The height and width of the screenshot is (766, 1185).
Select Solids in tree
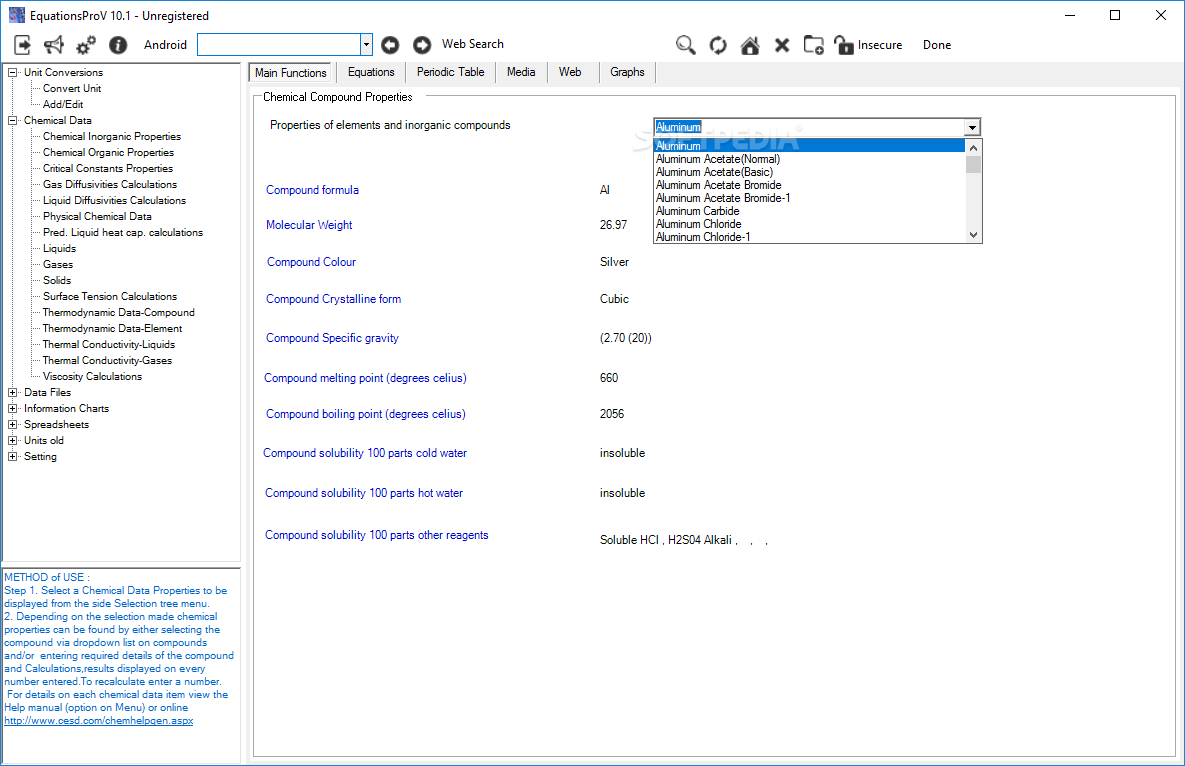coord(57,280)
